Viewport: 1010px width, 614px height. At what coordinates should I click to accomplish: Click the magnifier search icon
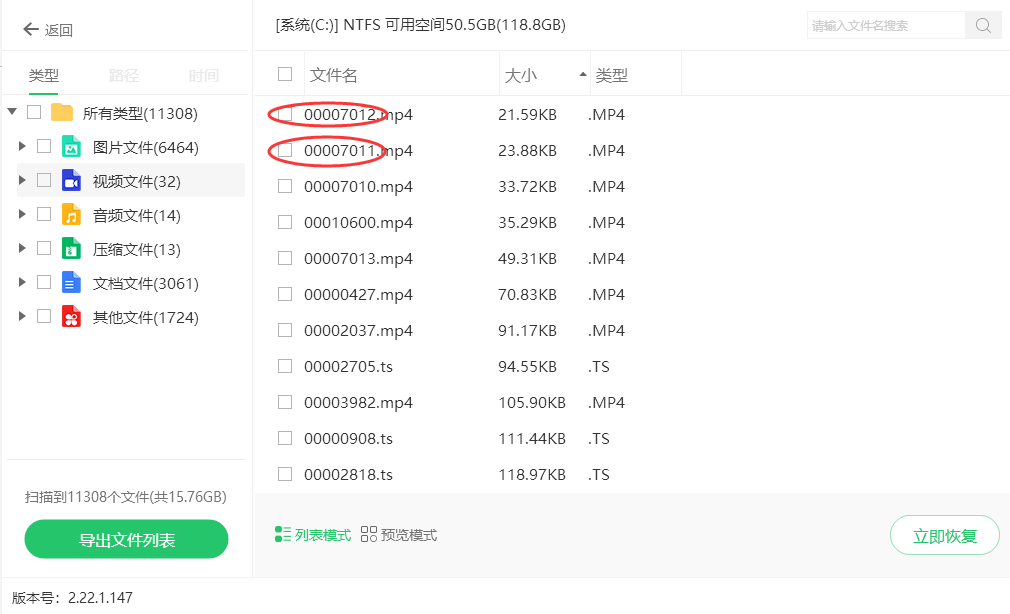983,26
